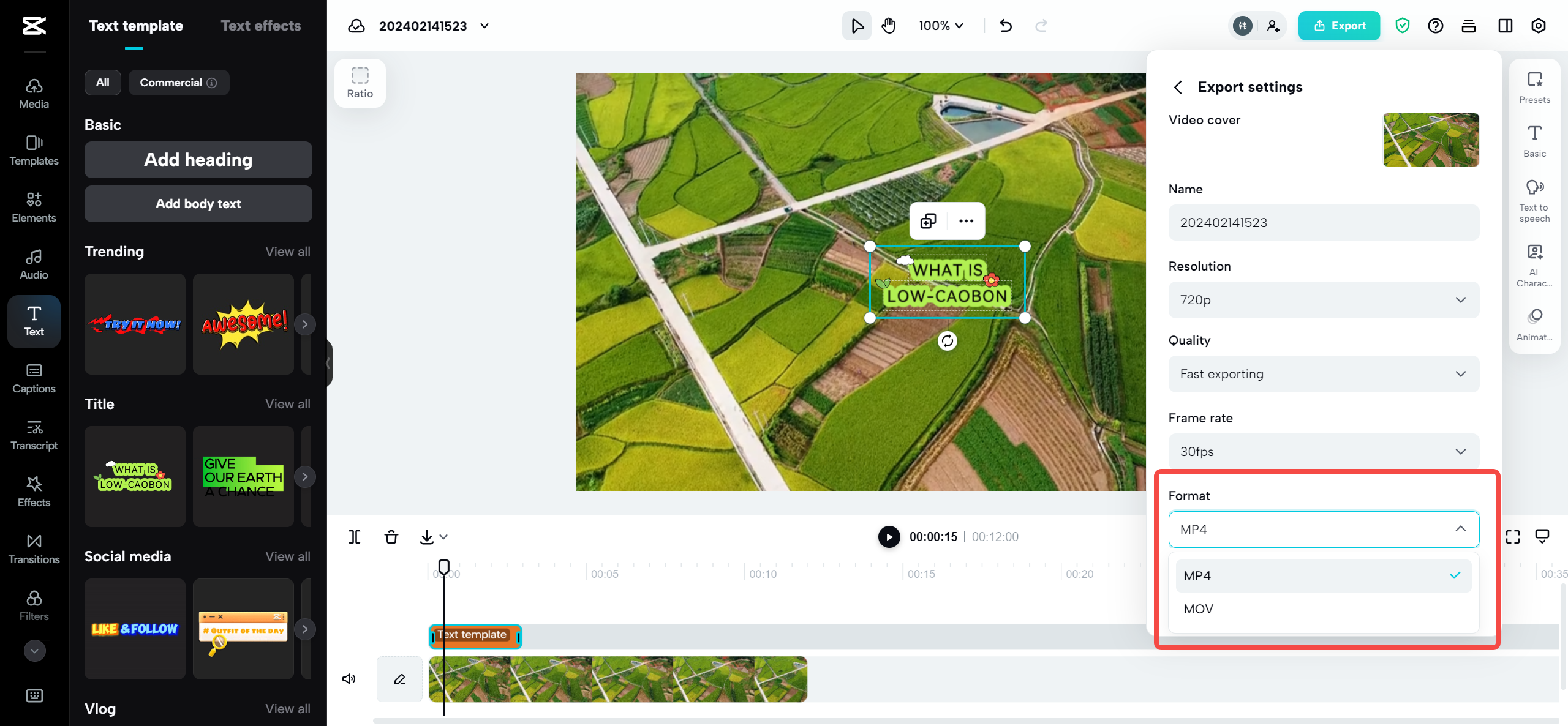
Task: Switch to the Text template tab
Action: pos(136,25)
